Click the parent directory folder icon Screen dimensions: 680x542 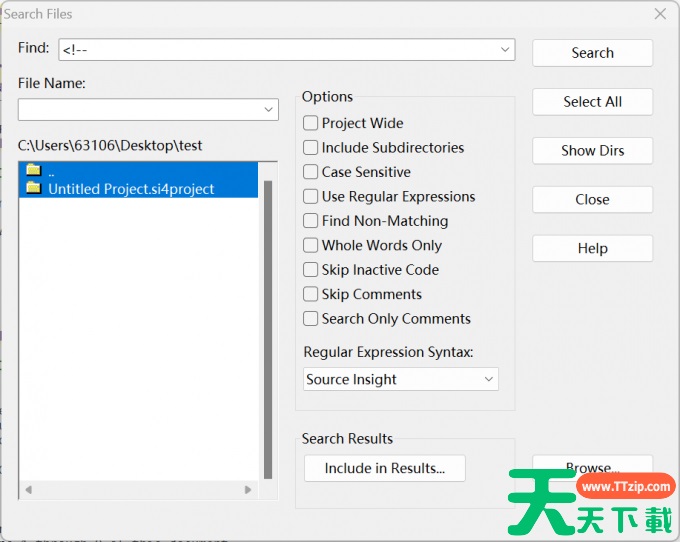(x=33, y=170)
